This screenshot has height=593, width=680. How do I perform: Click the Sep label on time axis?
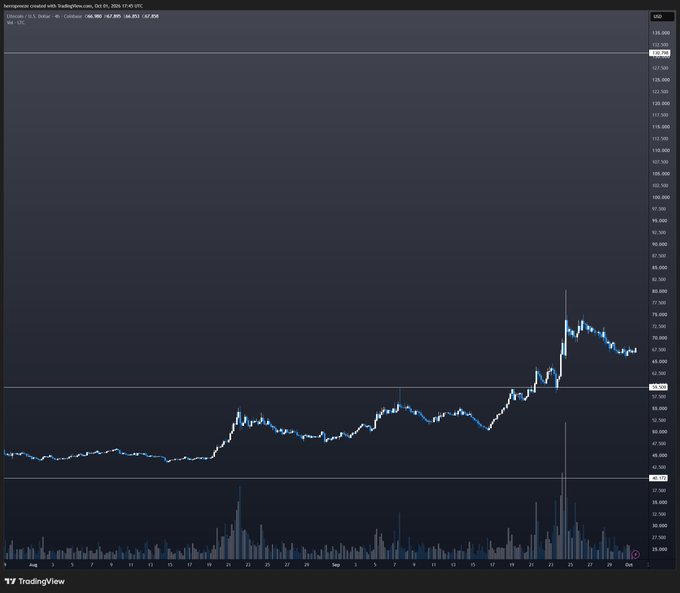point(336,565)
